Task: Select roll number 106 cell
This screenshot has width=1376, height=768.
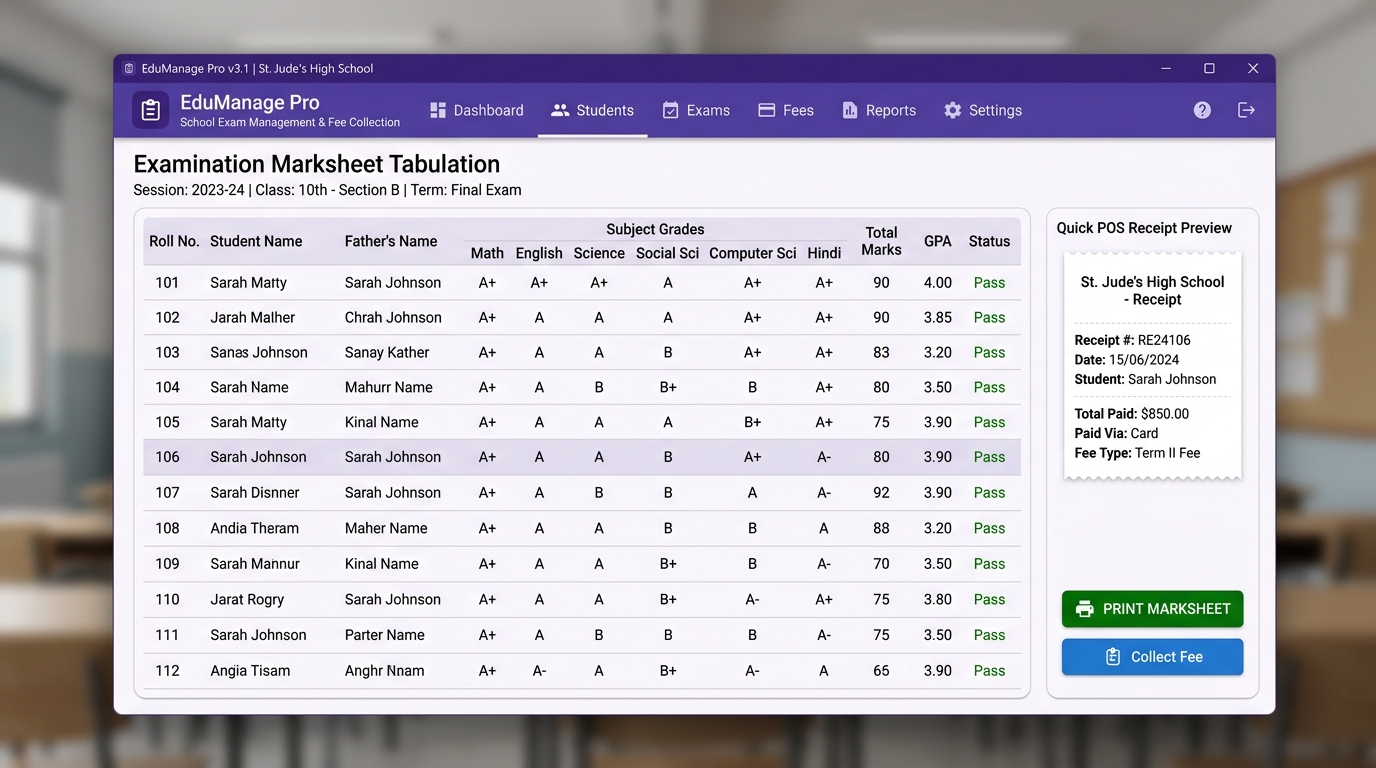Action: coord(167,457)
